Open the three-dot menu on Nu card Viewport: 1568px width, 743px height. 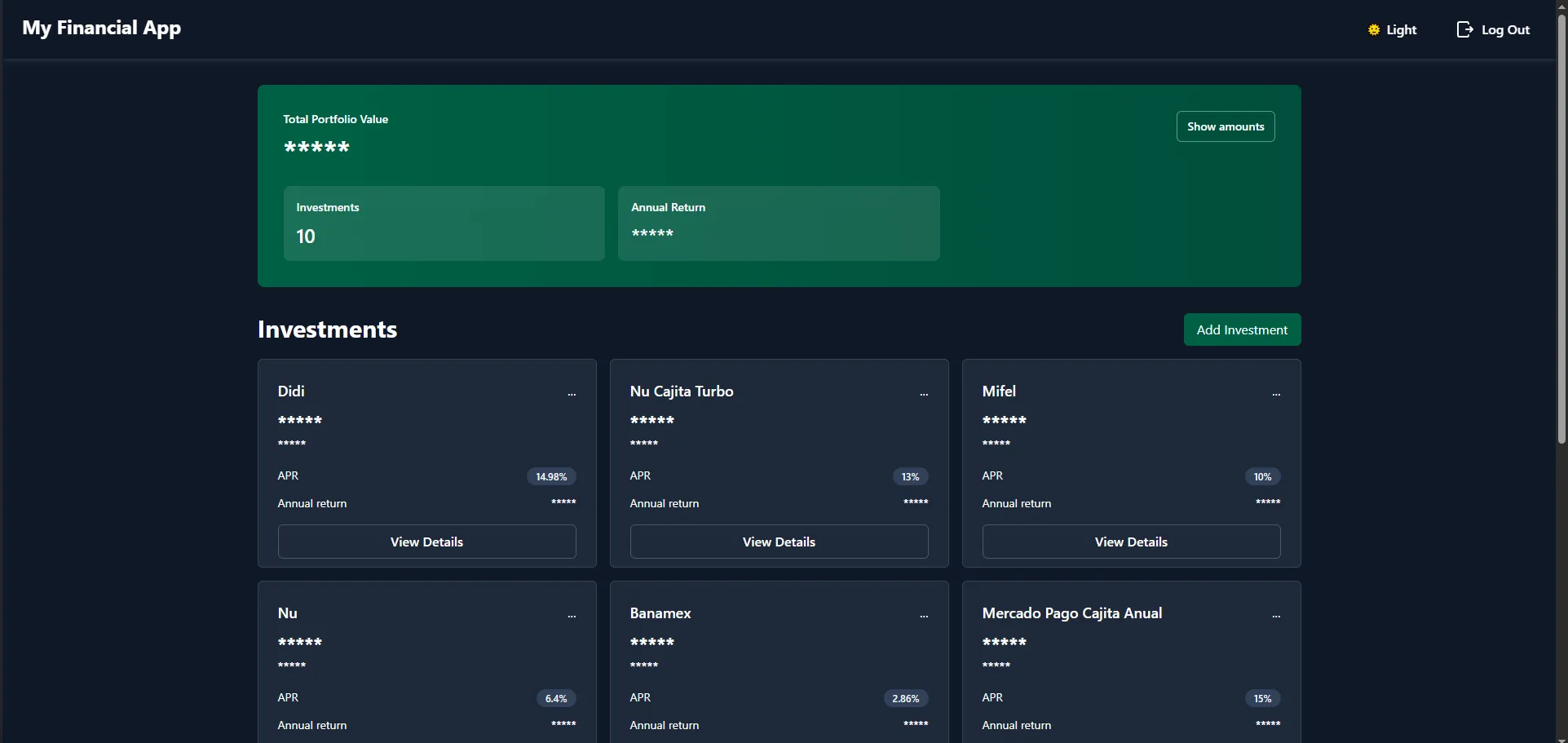click(x=572, y=616)
